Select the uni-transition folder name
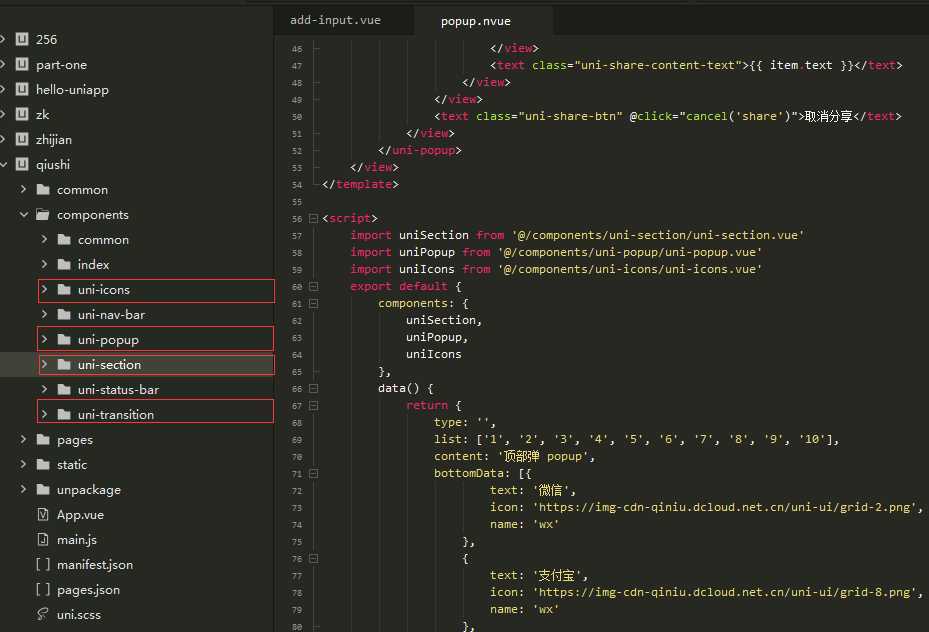 click(x=116, y=415)
